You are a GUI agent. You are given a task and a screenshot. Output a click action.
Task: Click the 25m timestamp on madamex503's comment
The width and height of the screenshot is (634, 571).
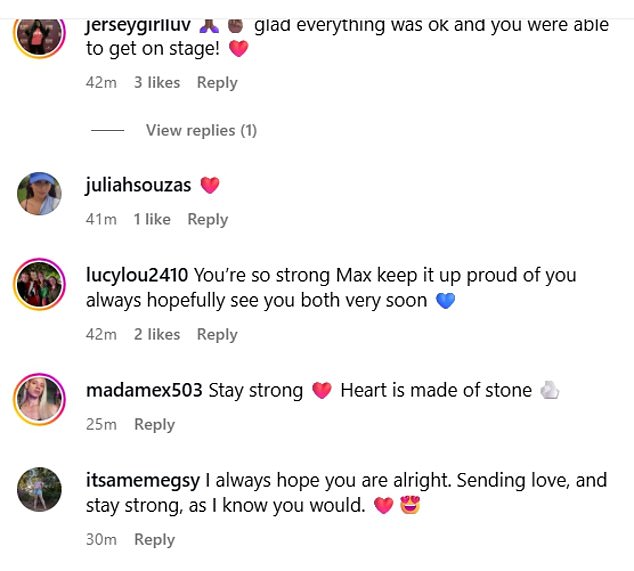pos(101,424)
